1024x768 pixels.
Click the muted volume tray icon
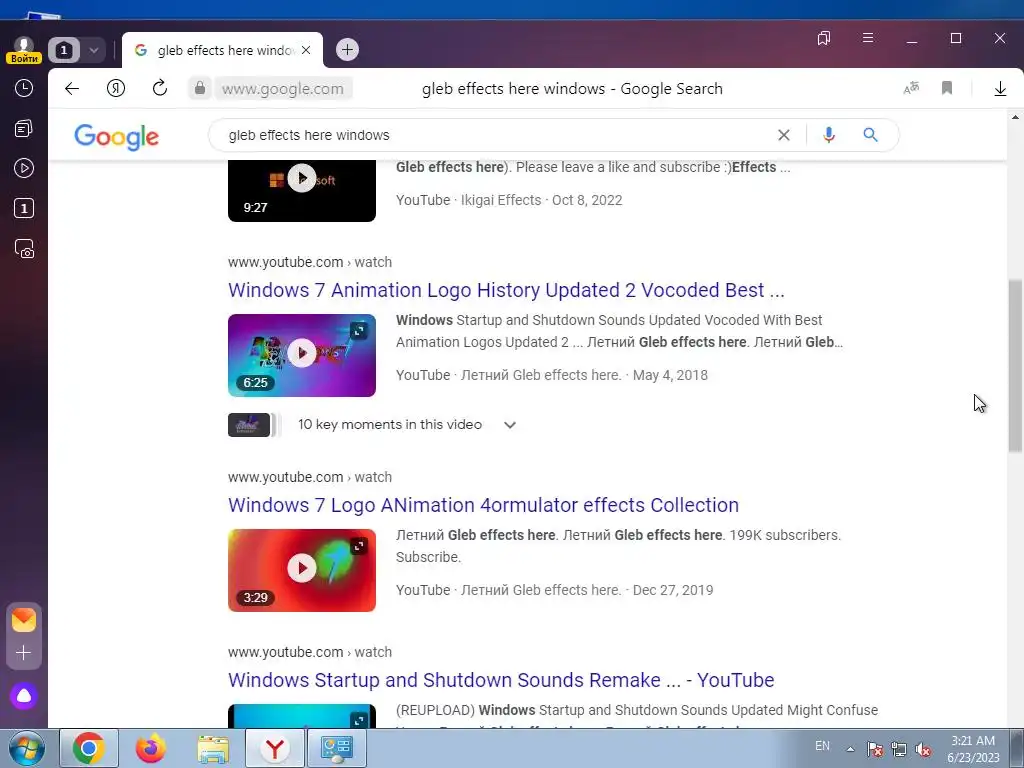tap(923, 749)
